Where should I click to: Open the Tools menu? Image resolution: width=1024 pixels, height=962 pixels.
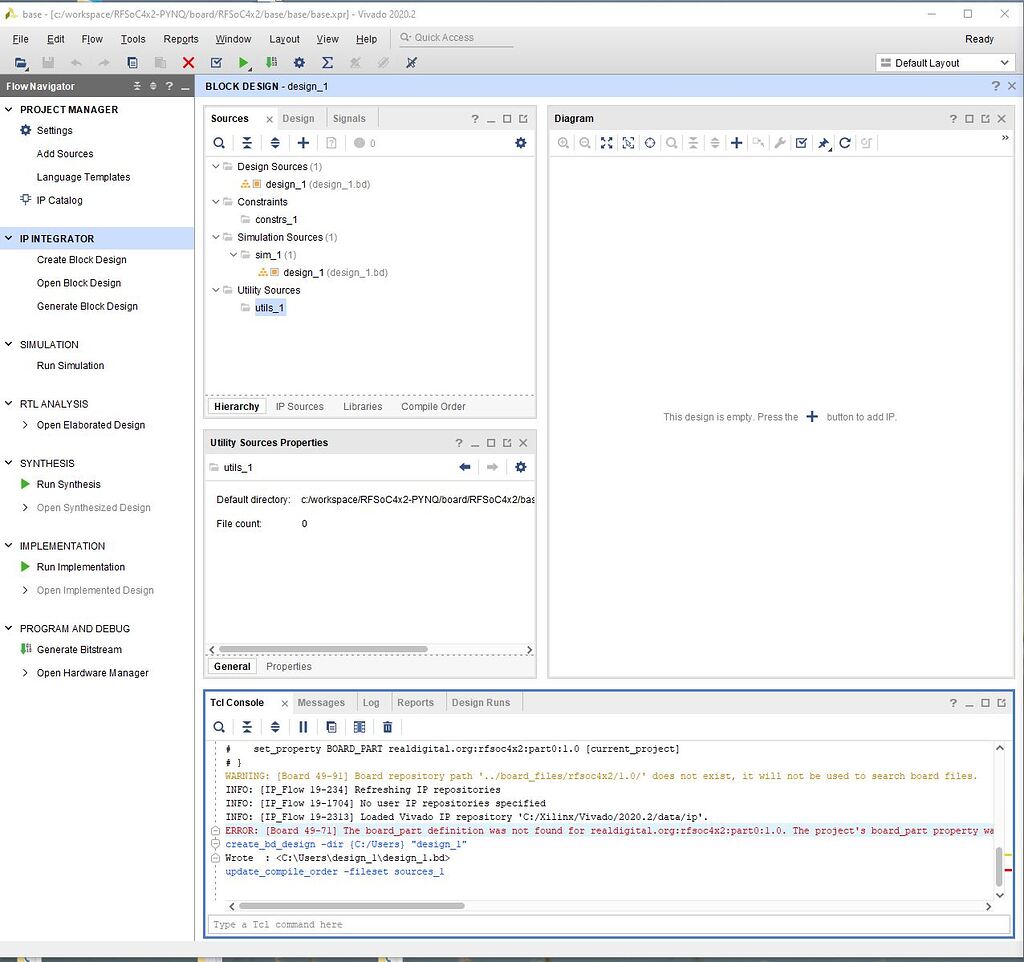[x=132, y=39]
